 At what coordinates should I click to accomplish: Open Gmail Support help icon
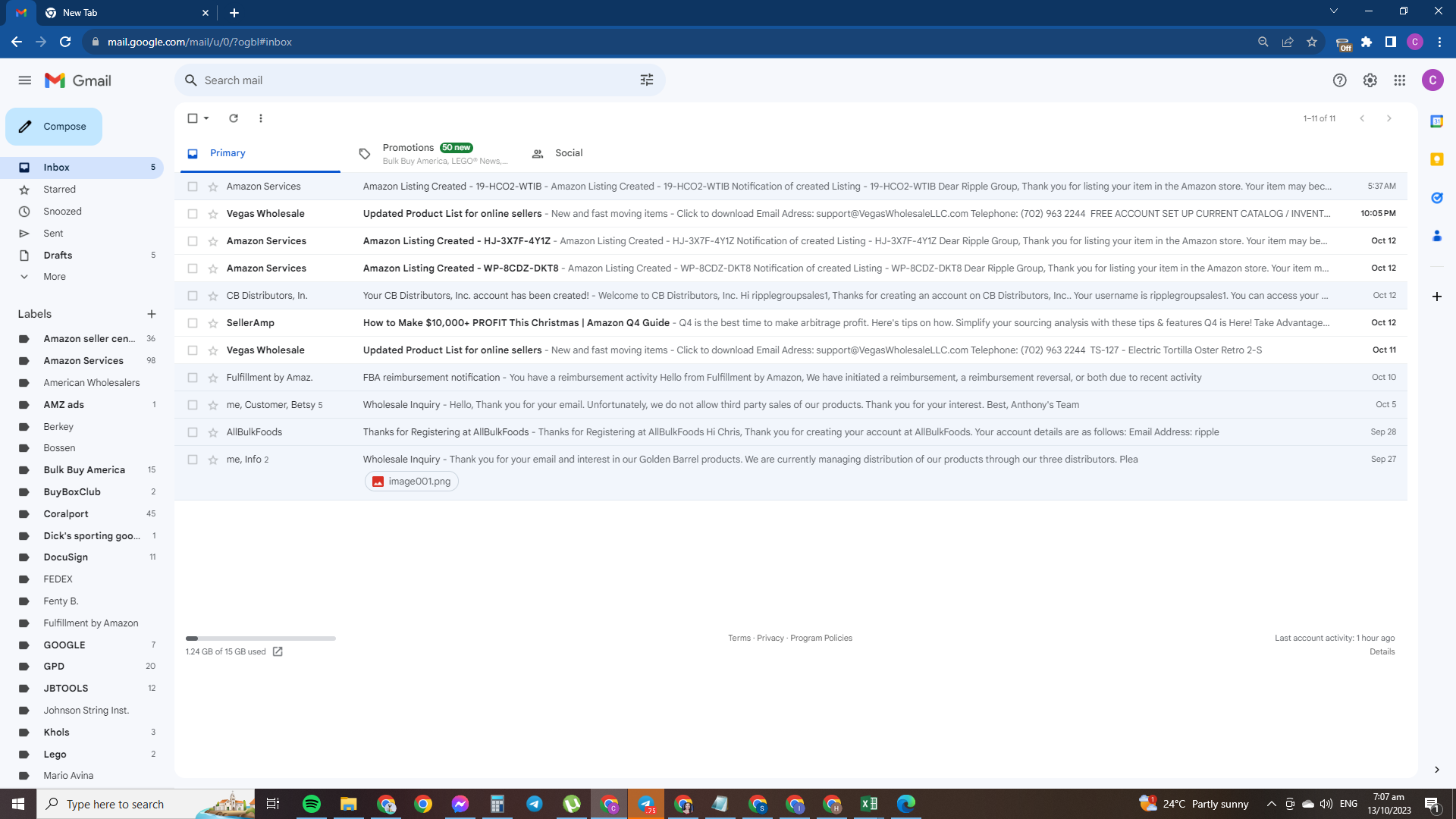point(1340,80)
